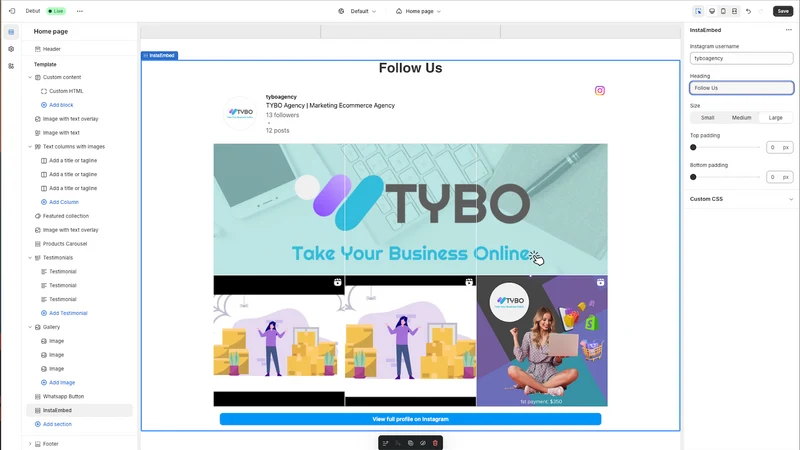Click the plus icon beside Add block
The height and width of the screenshot is (450, 800).
pos(44,105)
